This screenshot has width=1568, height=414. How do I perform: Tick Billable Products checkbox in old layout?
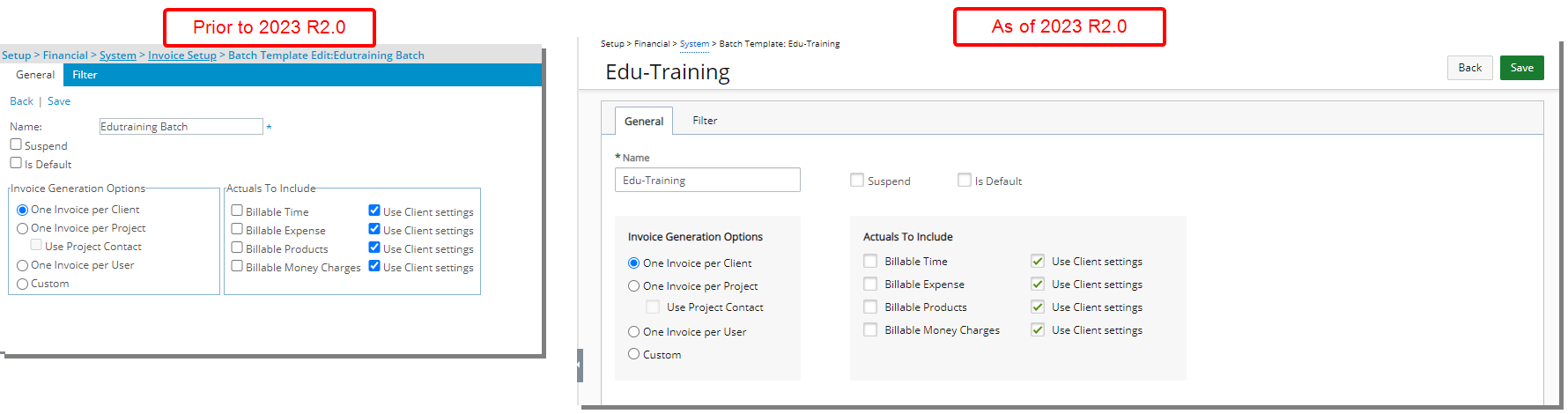tap(237, 248)
